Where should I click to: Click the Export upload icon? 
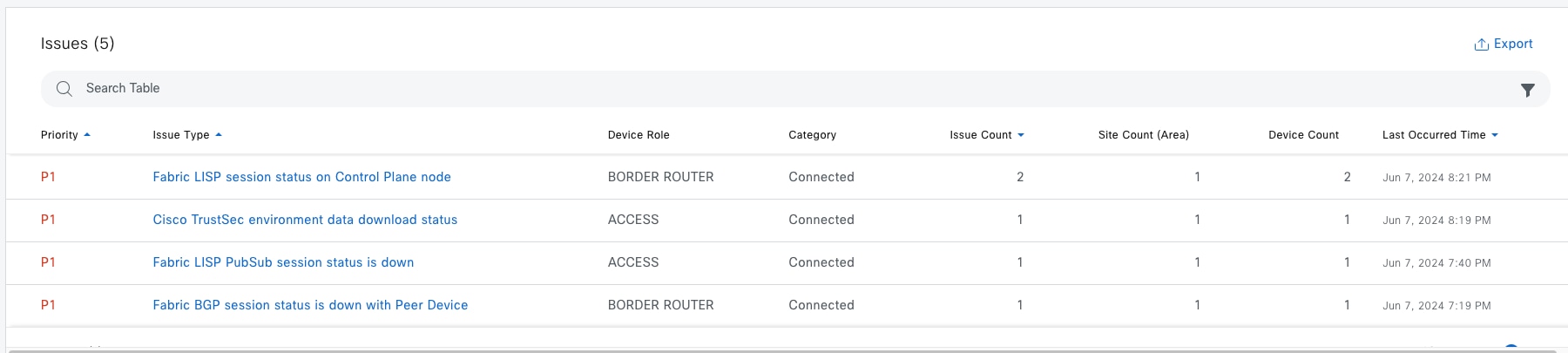[x=1481, y=44]
